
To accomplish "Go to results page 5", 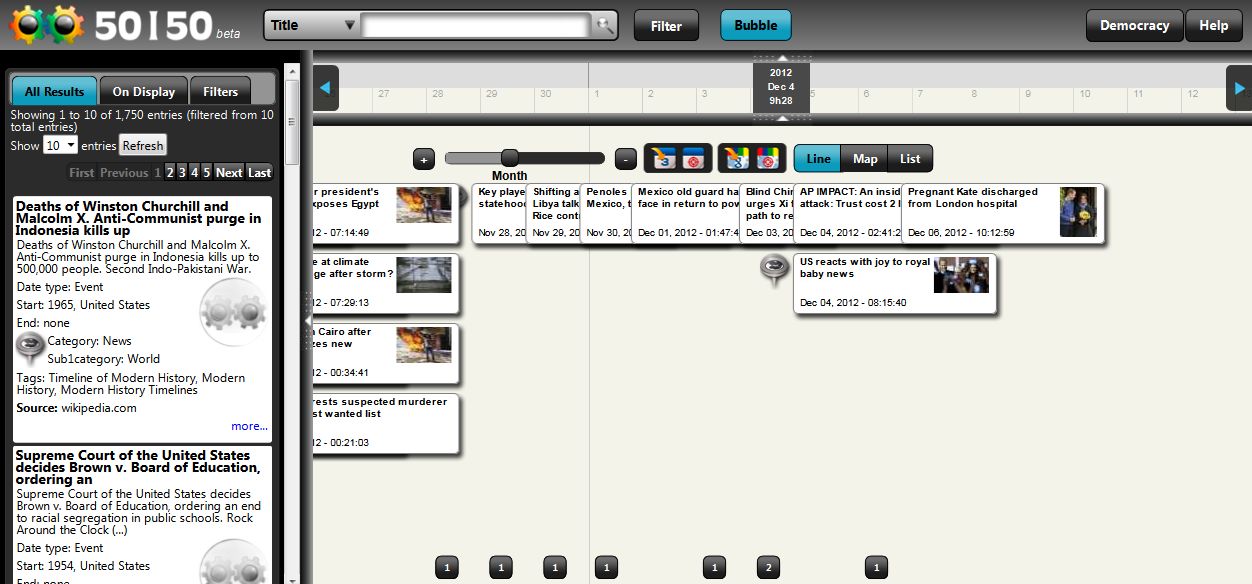I will point(206,172).
